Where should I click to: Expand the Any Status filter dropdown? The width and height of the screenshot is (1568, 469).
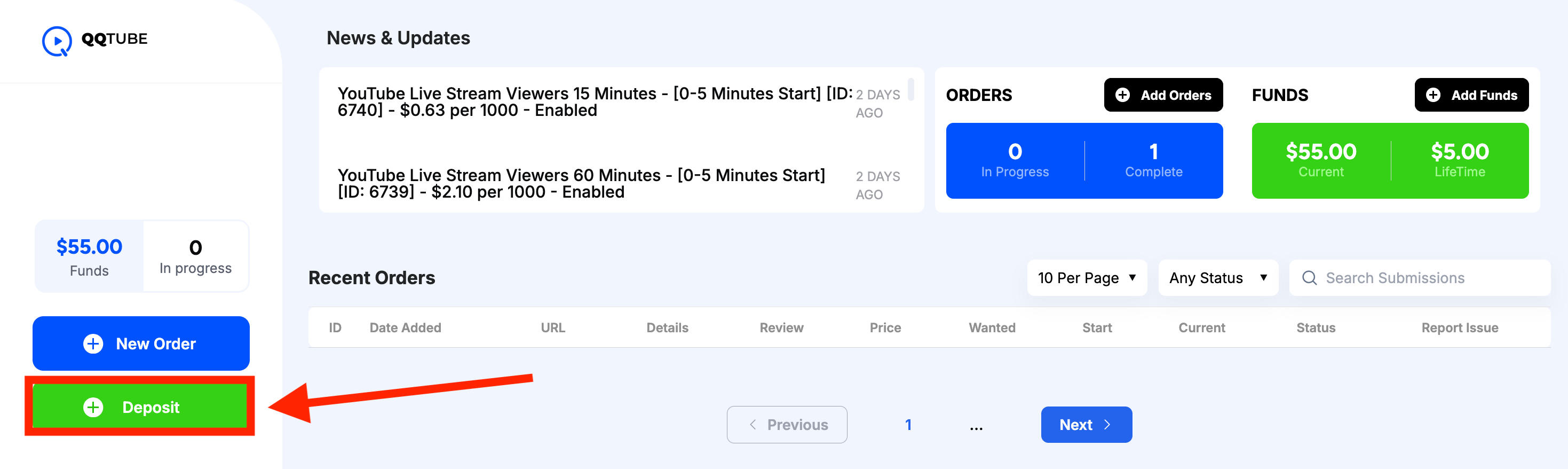(1217, 278)
